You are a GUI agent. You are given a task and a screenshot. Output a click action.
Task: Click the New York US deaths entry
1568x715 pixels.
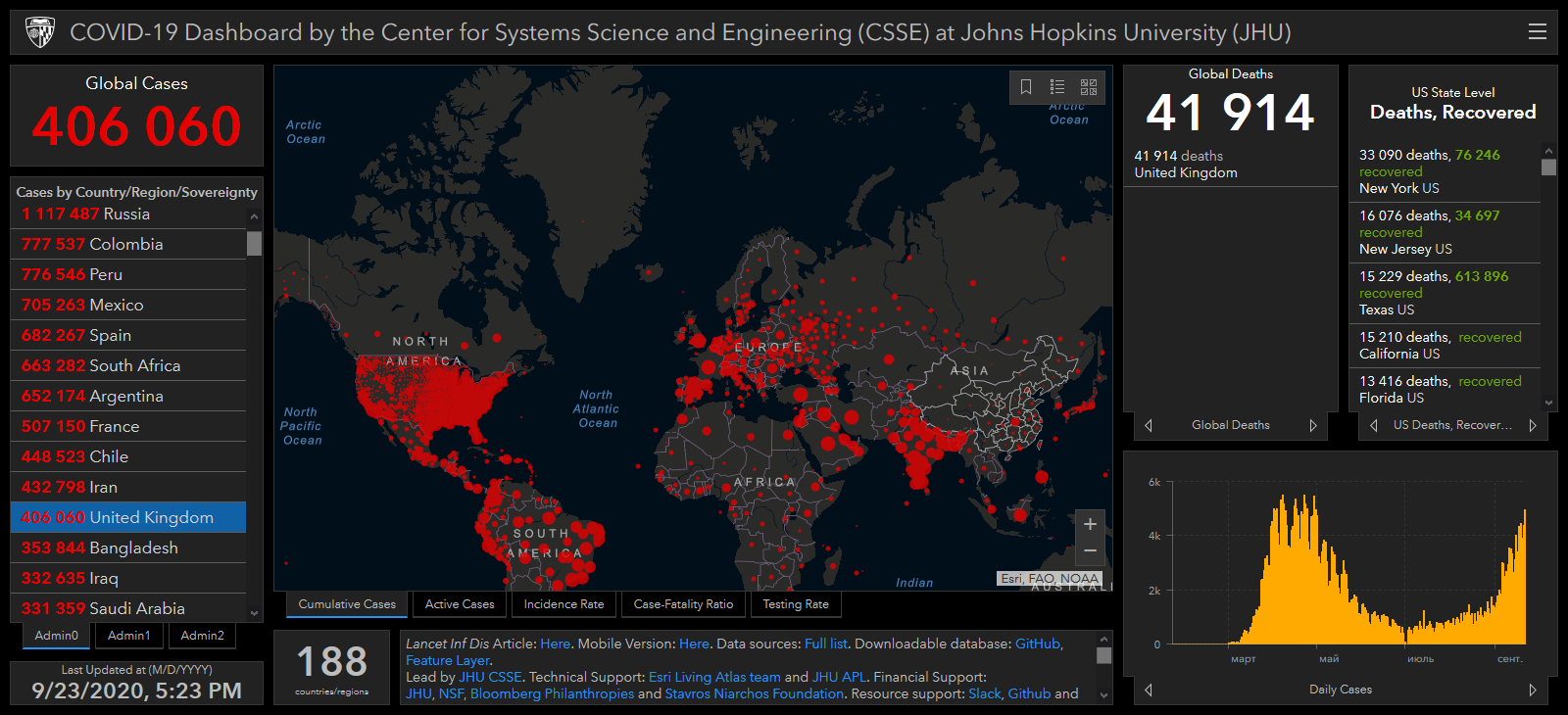1445,171
